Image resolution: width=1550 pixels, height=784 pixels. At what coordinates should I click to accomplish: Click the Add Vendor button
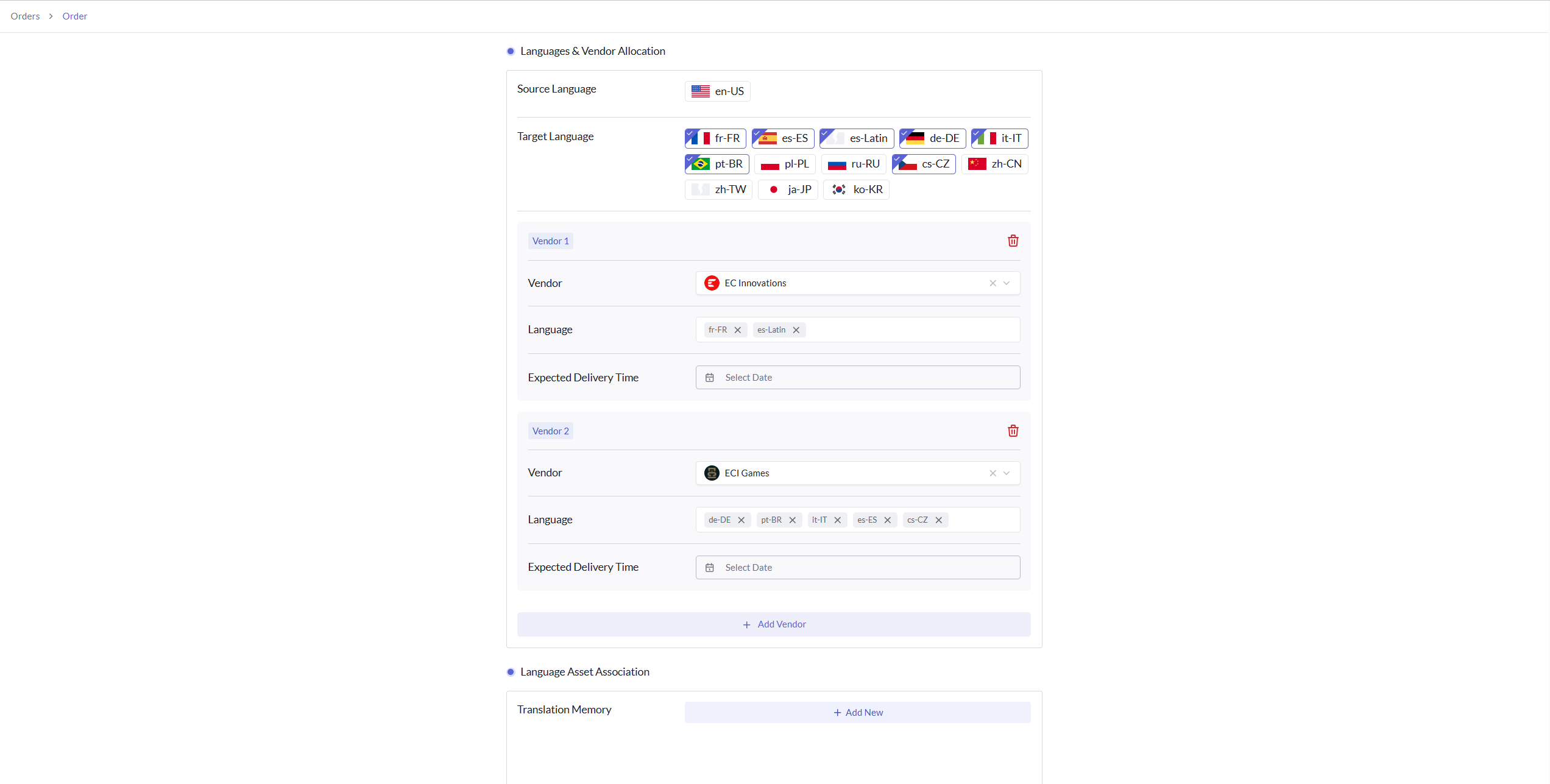pyautogui.click(x=774, y=624)
